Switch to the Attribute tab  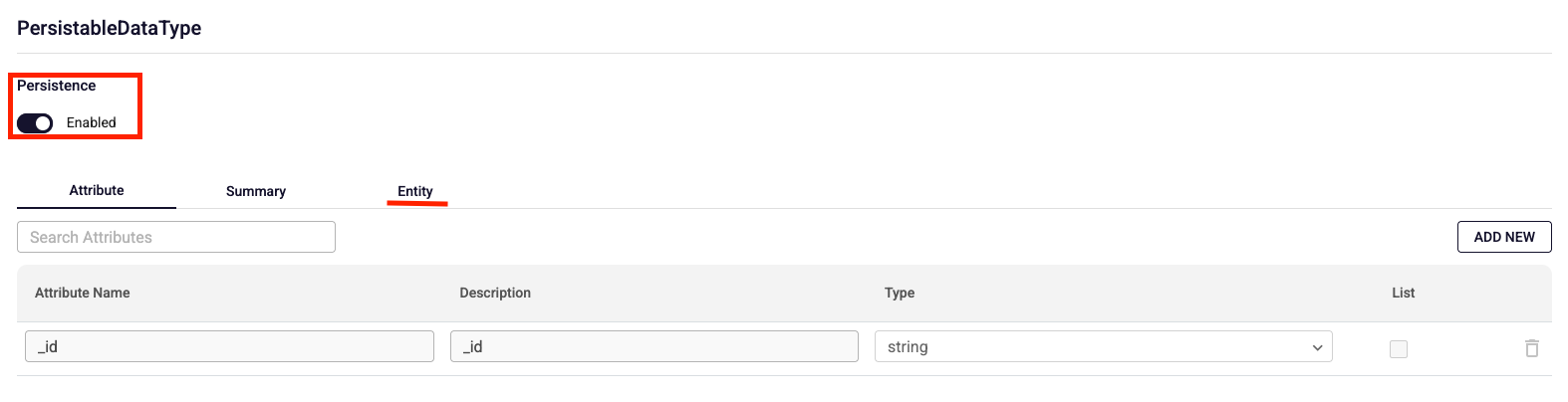(97, 190)
